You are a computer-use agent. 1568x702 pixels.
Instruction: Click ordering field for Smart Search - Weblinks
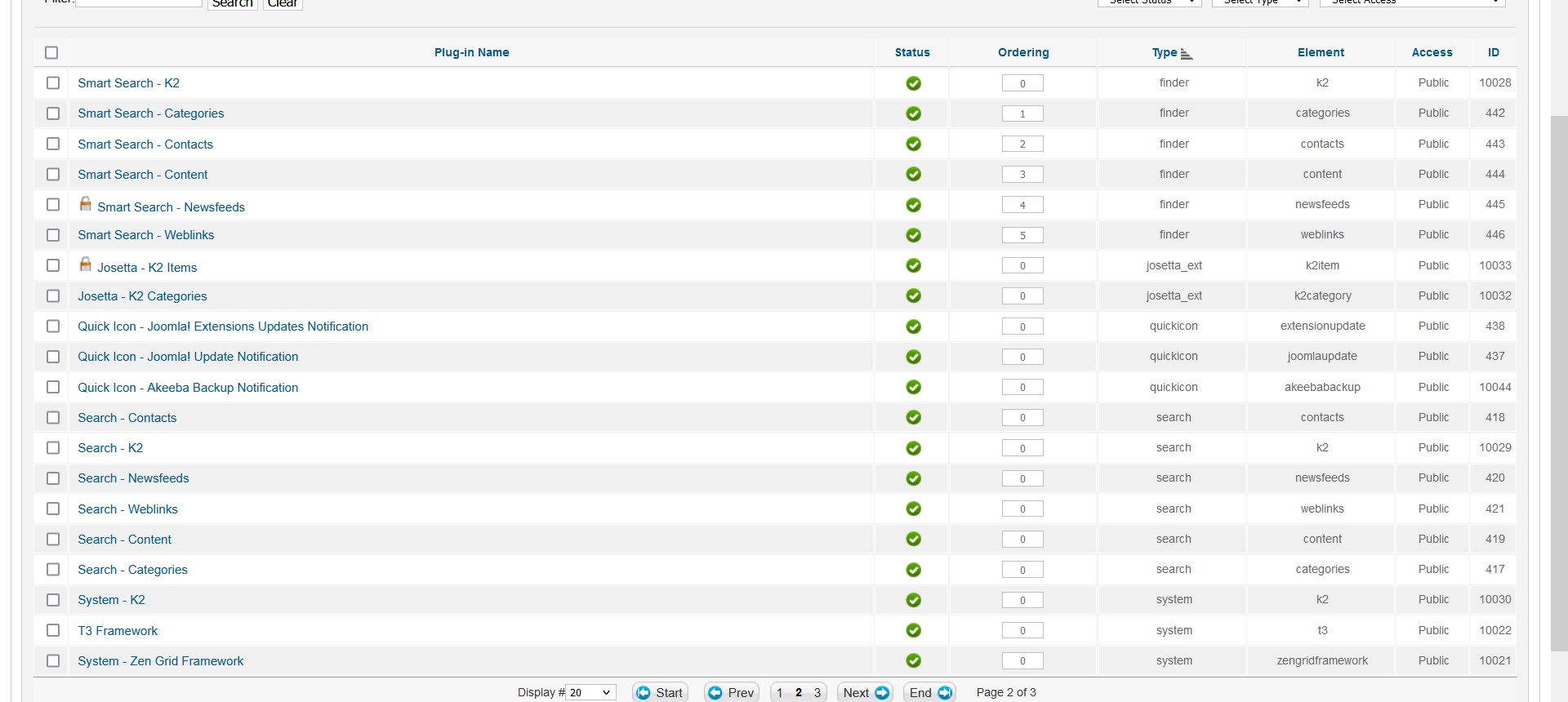coord(1022,235)
